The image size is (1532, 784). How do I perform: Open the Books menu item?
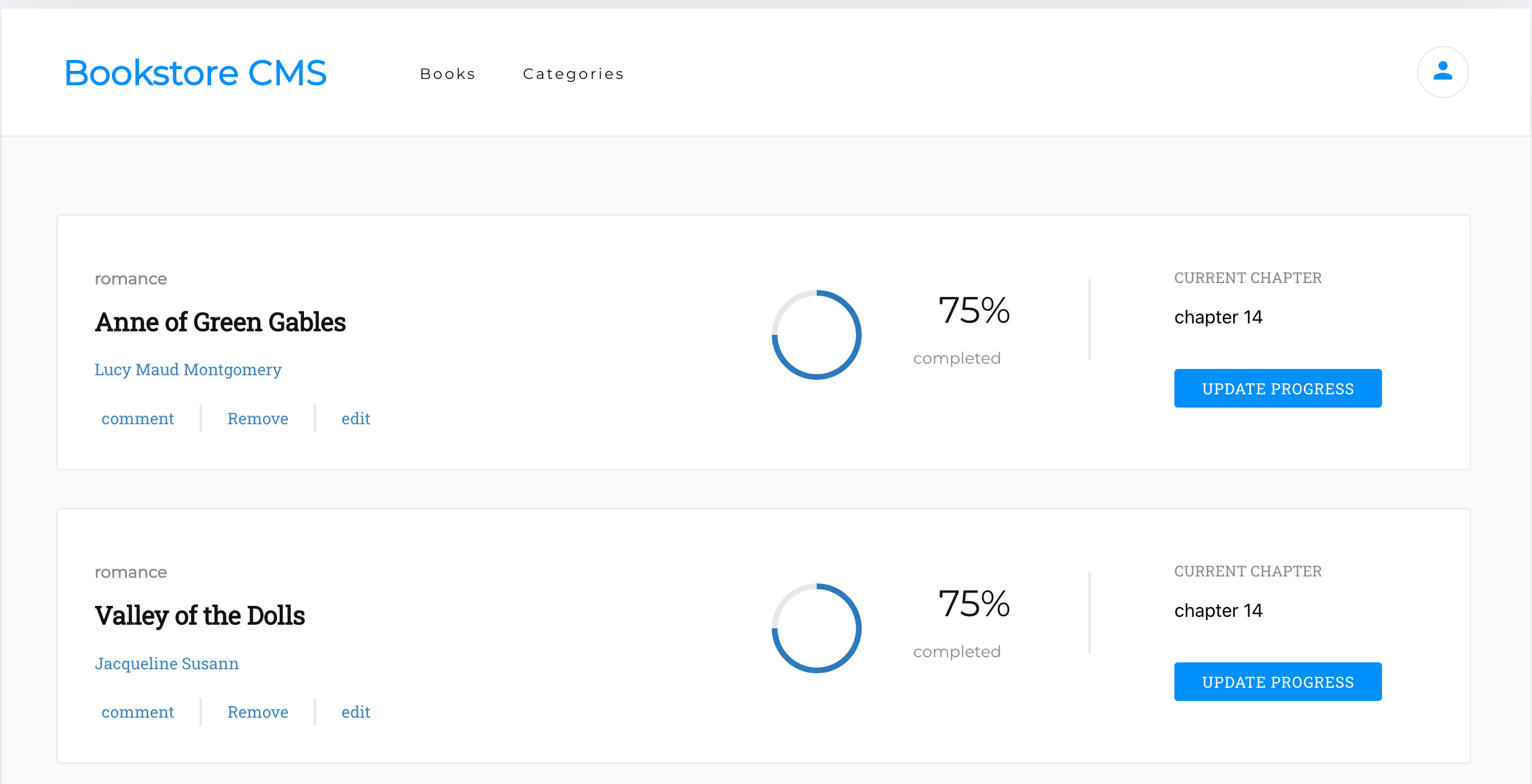tap(447, 74)
